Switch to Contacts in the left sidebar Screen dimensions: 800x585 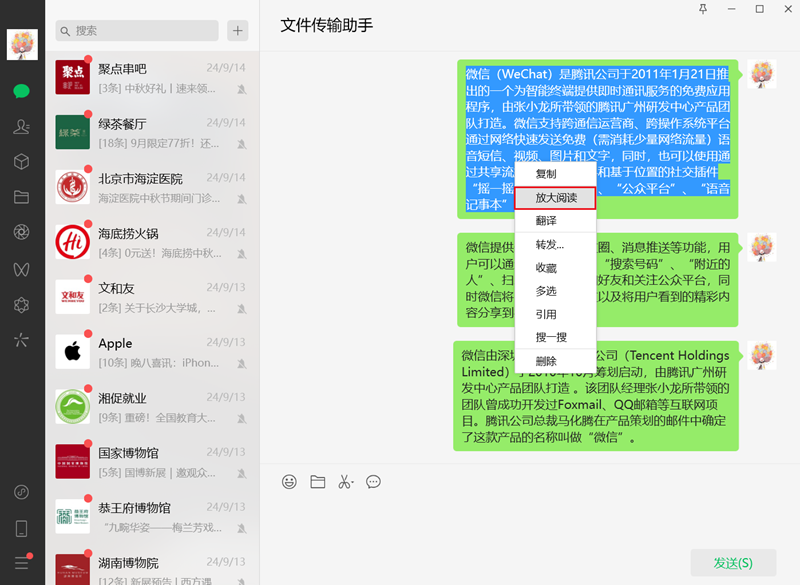tap(22, 126)
